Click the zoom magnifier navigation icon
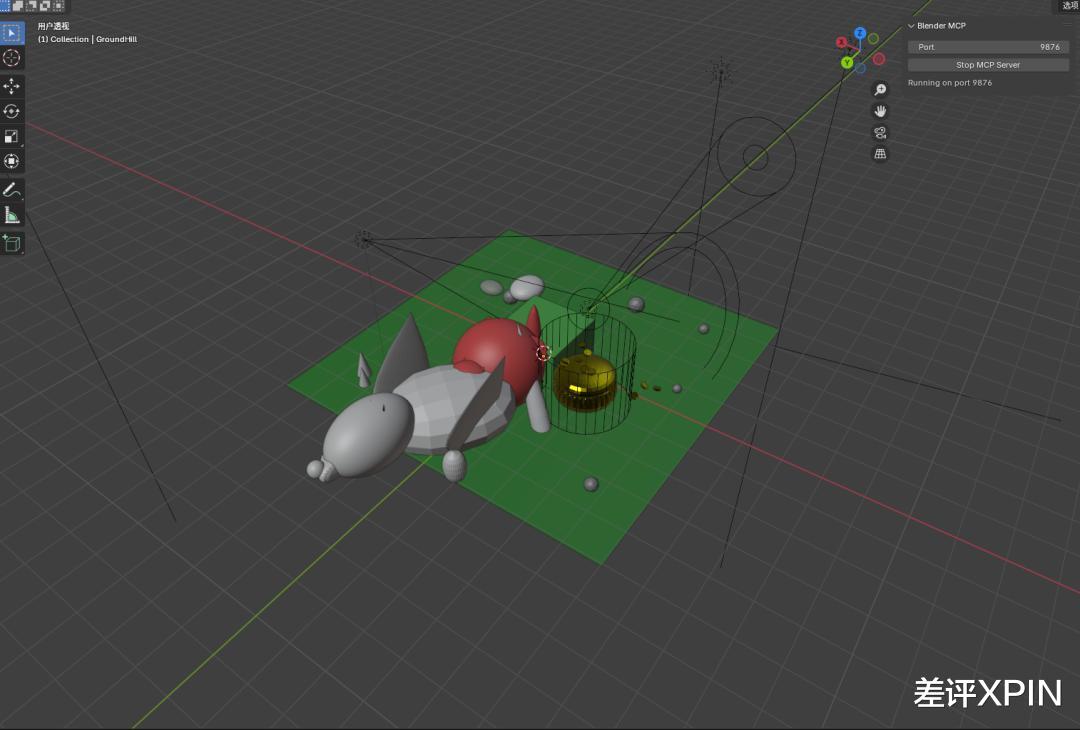This screenshot has height=730, width=1080. click(880, 90)
